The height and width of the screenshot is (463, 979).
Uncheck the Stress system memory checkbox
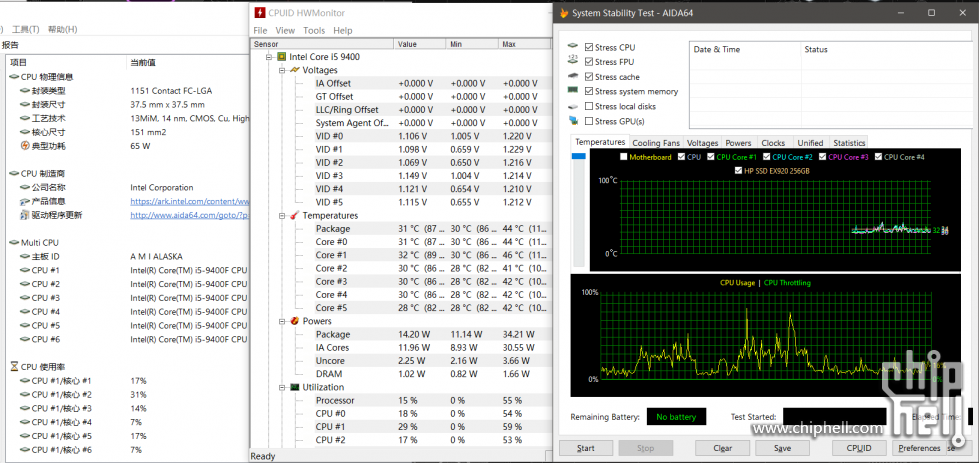(x=589, y=91)
